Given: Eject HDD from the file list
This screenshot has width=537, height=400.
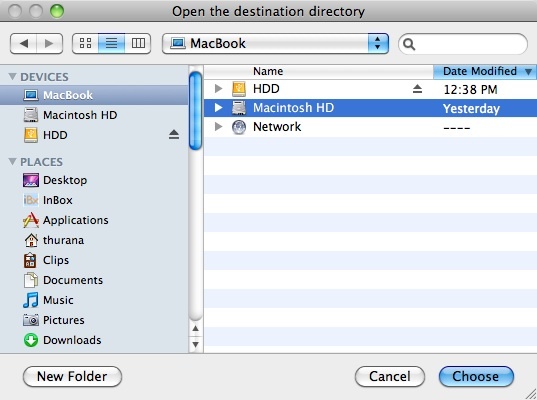Looking at the screenshot, I should pos(417,89).
